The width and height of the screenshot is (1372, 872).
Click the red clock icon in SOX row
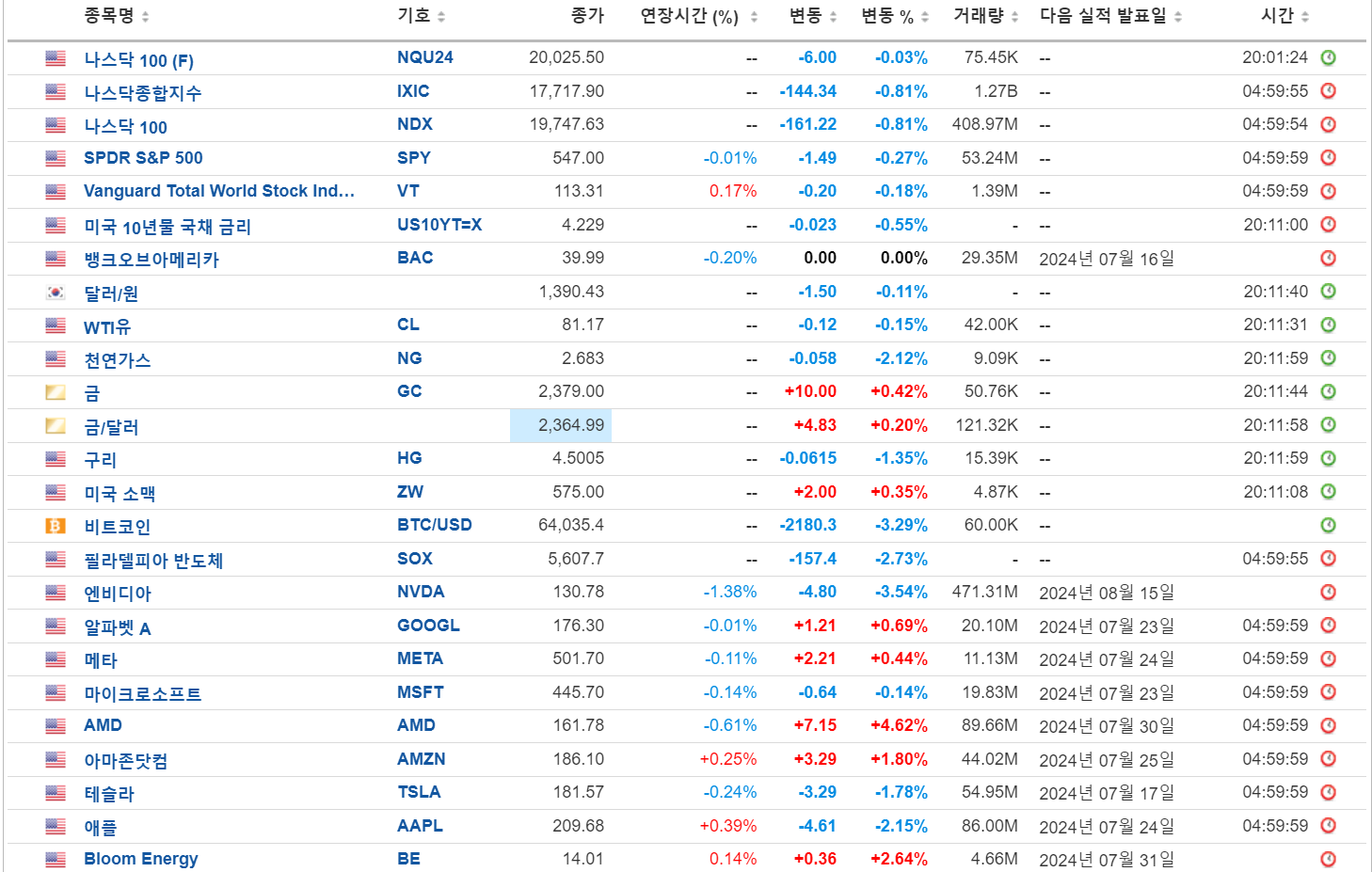point(1328,559)
